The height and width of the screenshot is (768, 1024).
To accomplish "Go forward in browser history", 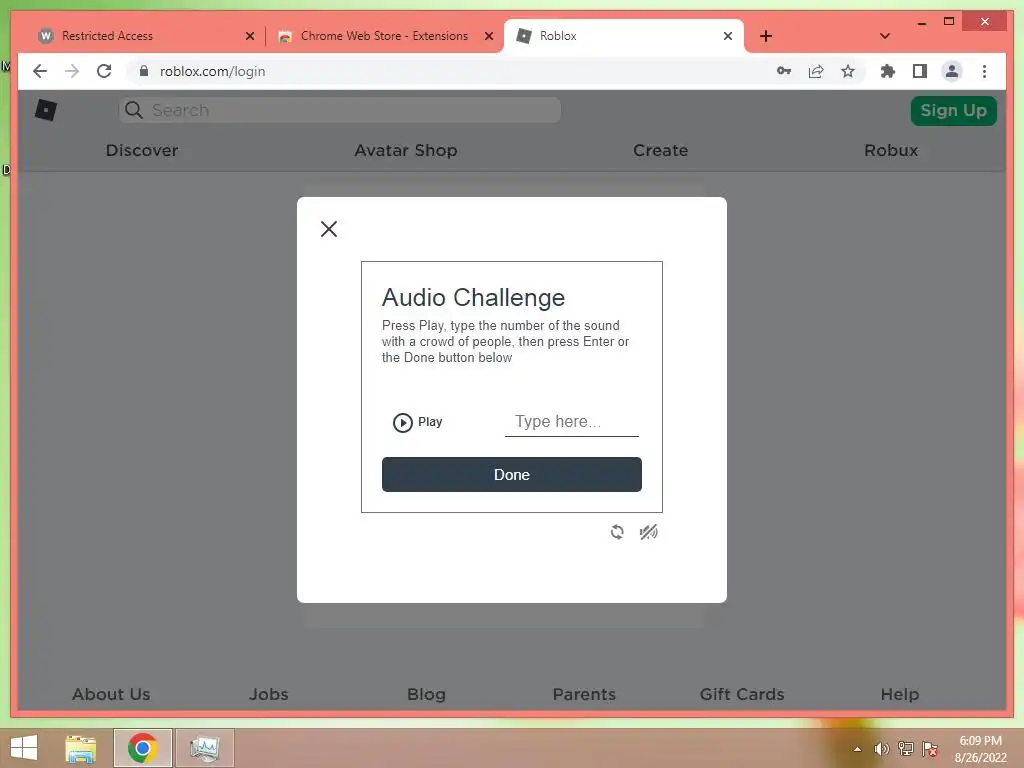I will coord(72,71).
